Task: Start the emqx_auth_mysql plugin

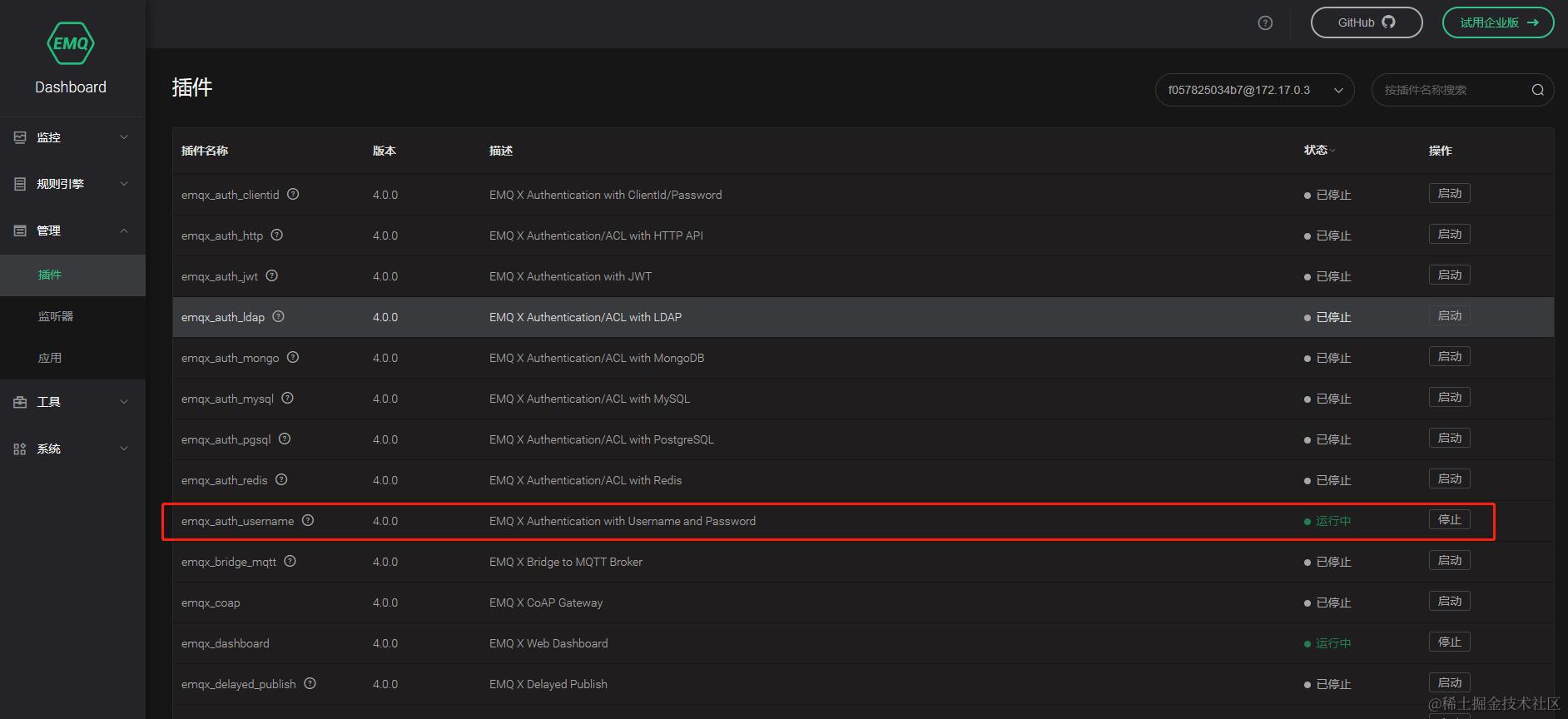Action: click(x=1450, y=397)
